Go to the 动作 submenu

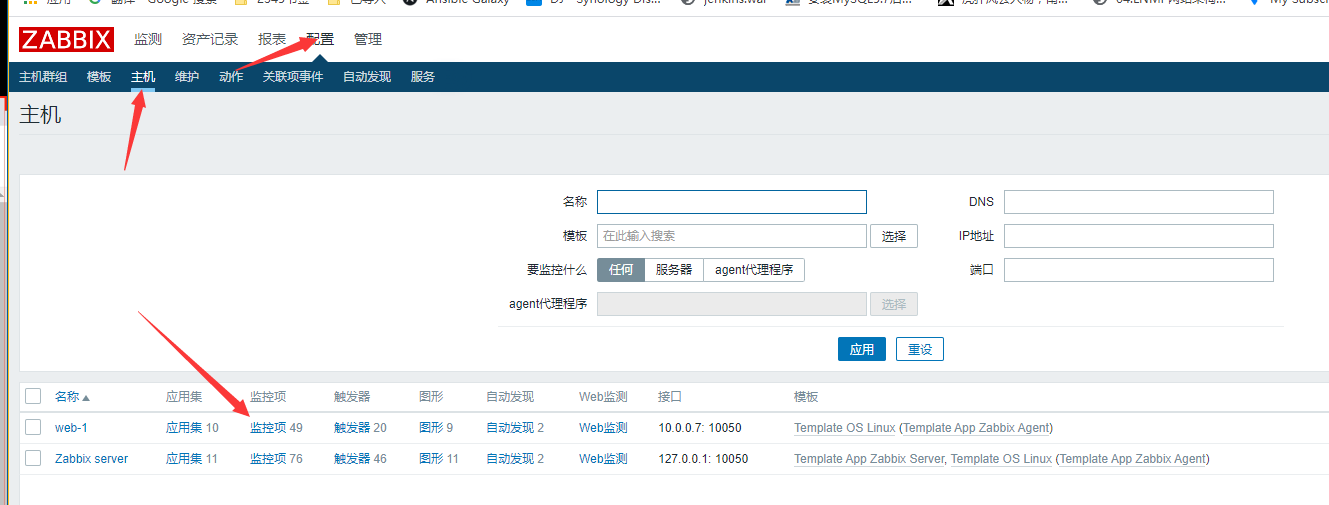pos(231,77)
